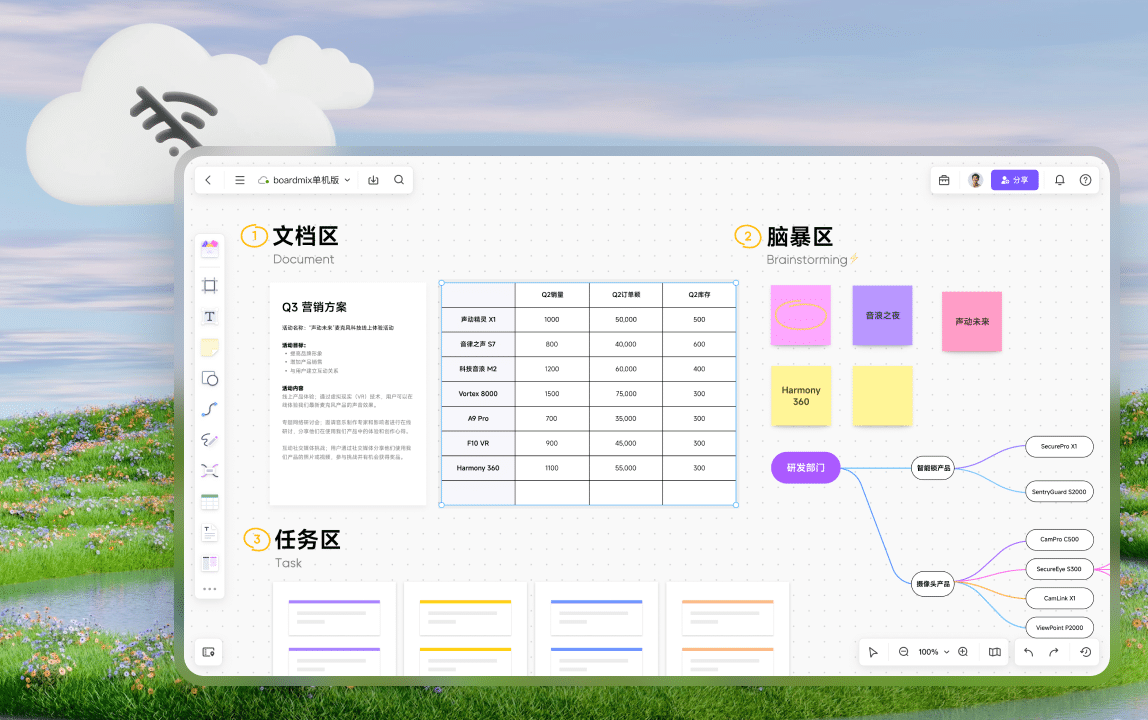Select the Connector line tool
The image size is (1148, 720).
209,409
